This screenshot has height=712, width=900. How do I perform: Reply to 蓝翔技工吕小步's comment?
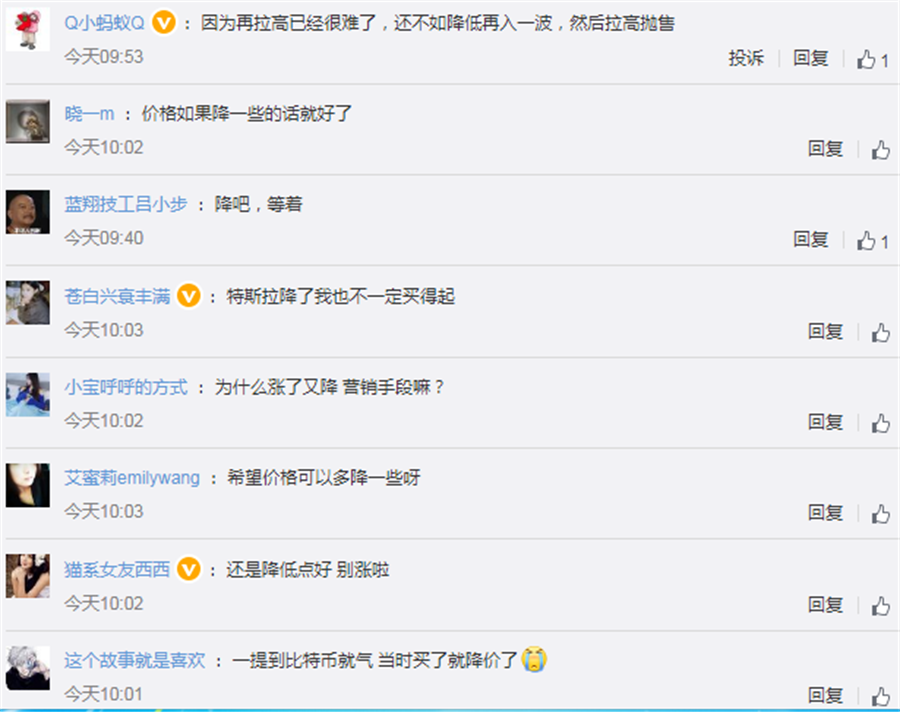810,239
